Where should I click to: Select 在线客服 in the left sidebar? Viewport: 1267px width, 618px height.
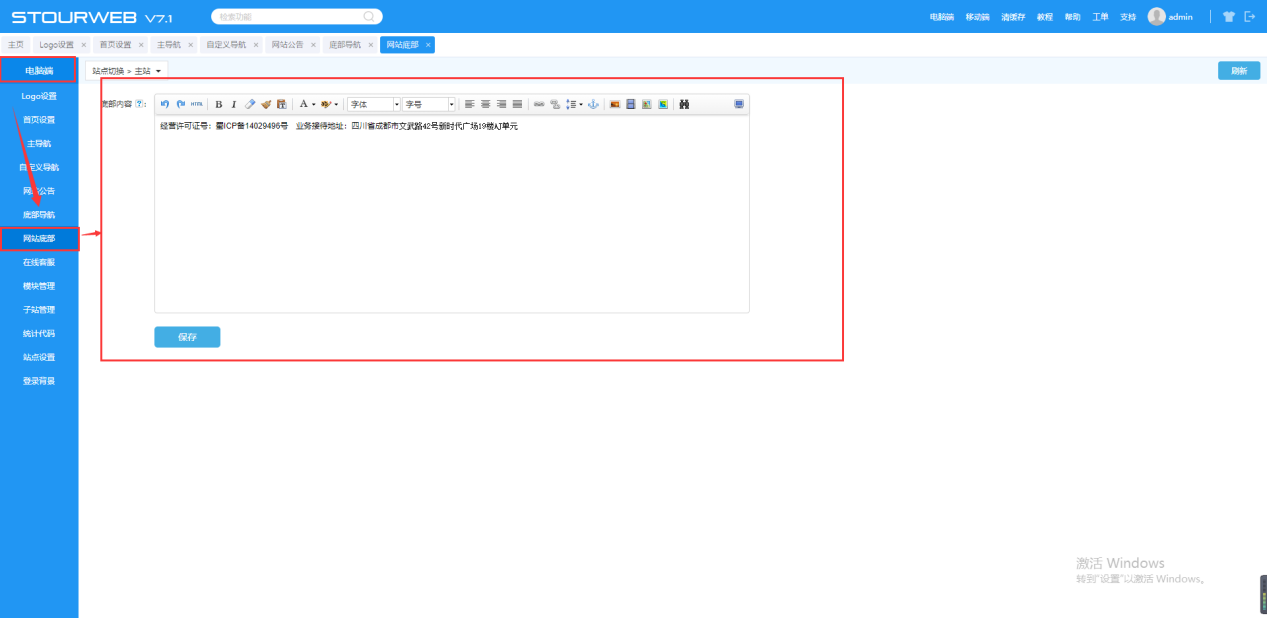pyautogui.click(x=39, y=262)
